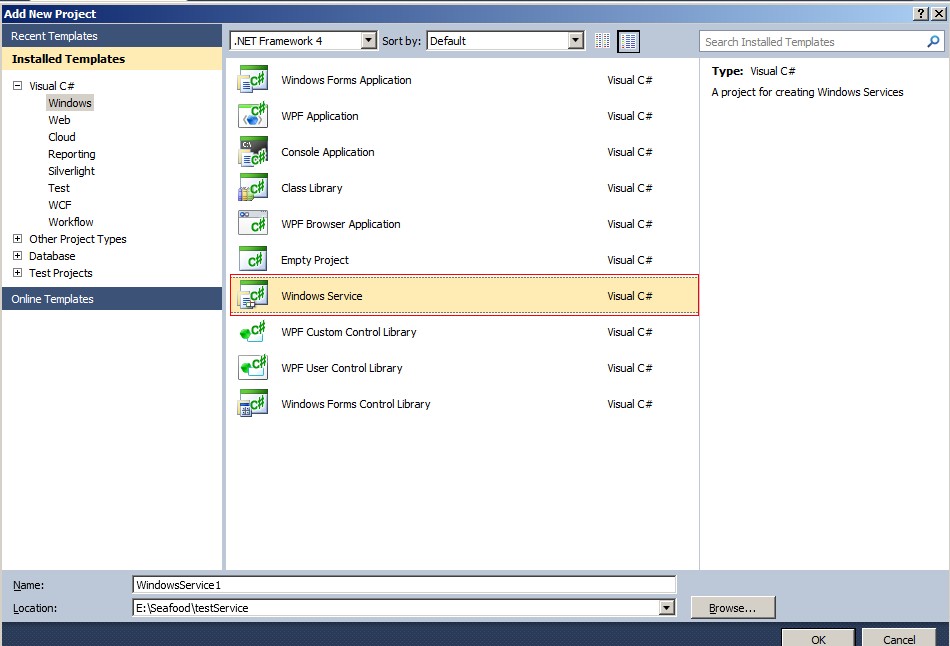Viewport: 950px width, 646px height.
Task: Select the Class Library template icon
Action: pyautogui.click(x=252, y=188)
